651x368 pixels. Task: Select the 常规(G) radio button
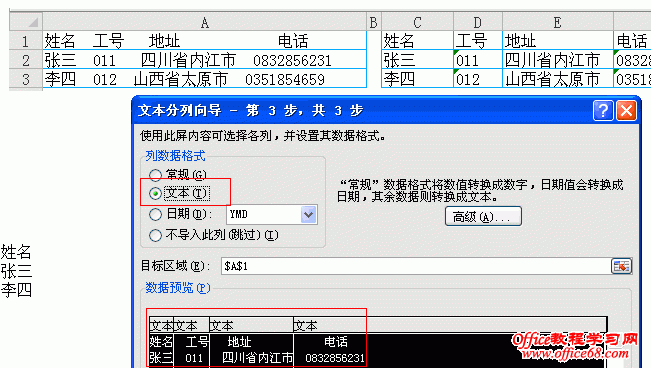pos(155,175)
